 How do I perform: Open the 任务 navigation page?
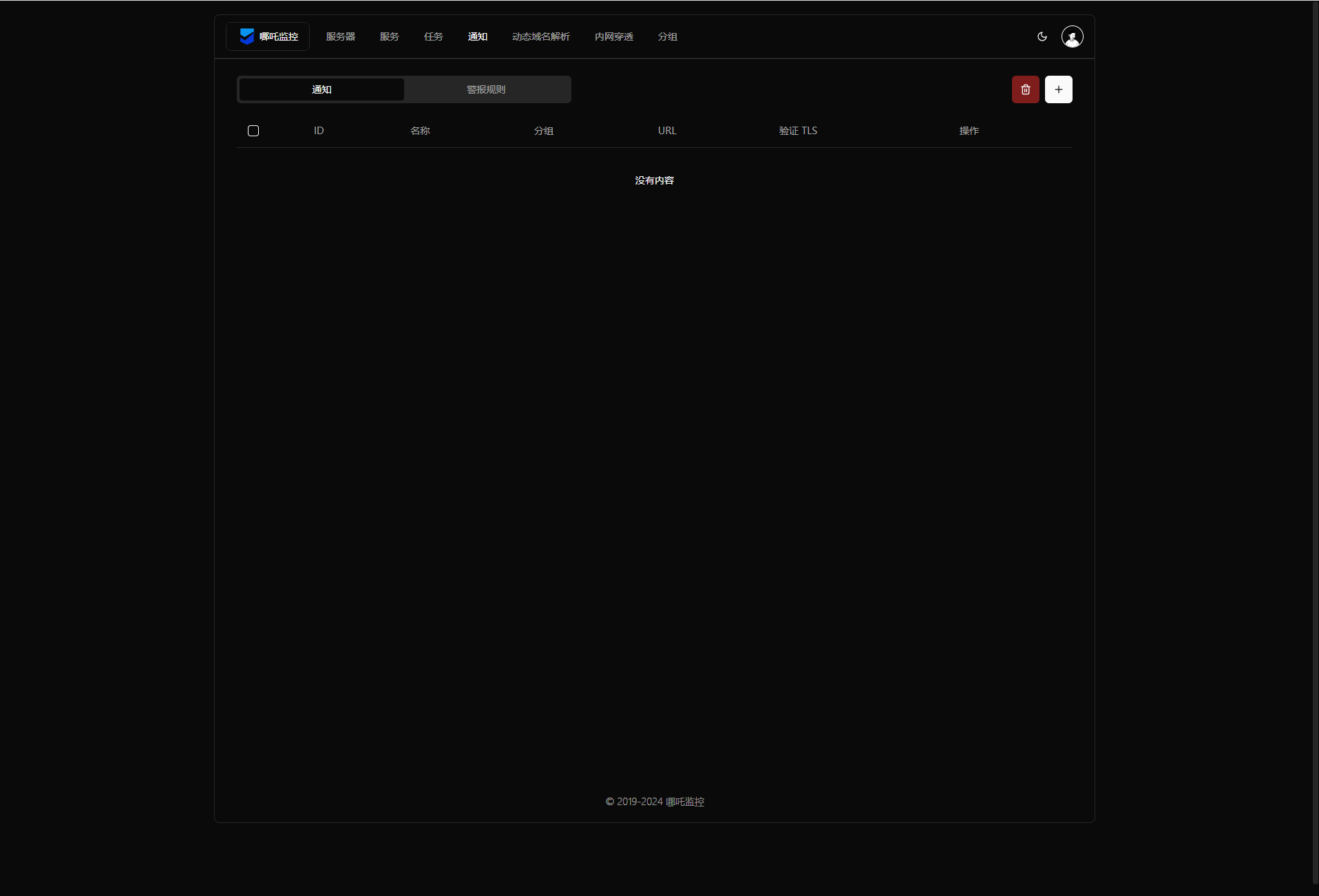point(433,36)
